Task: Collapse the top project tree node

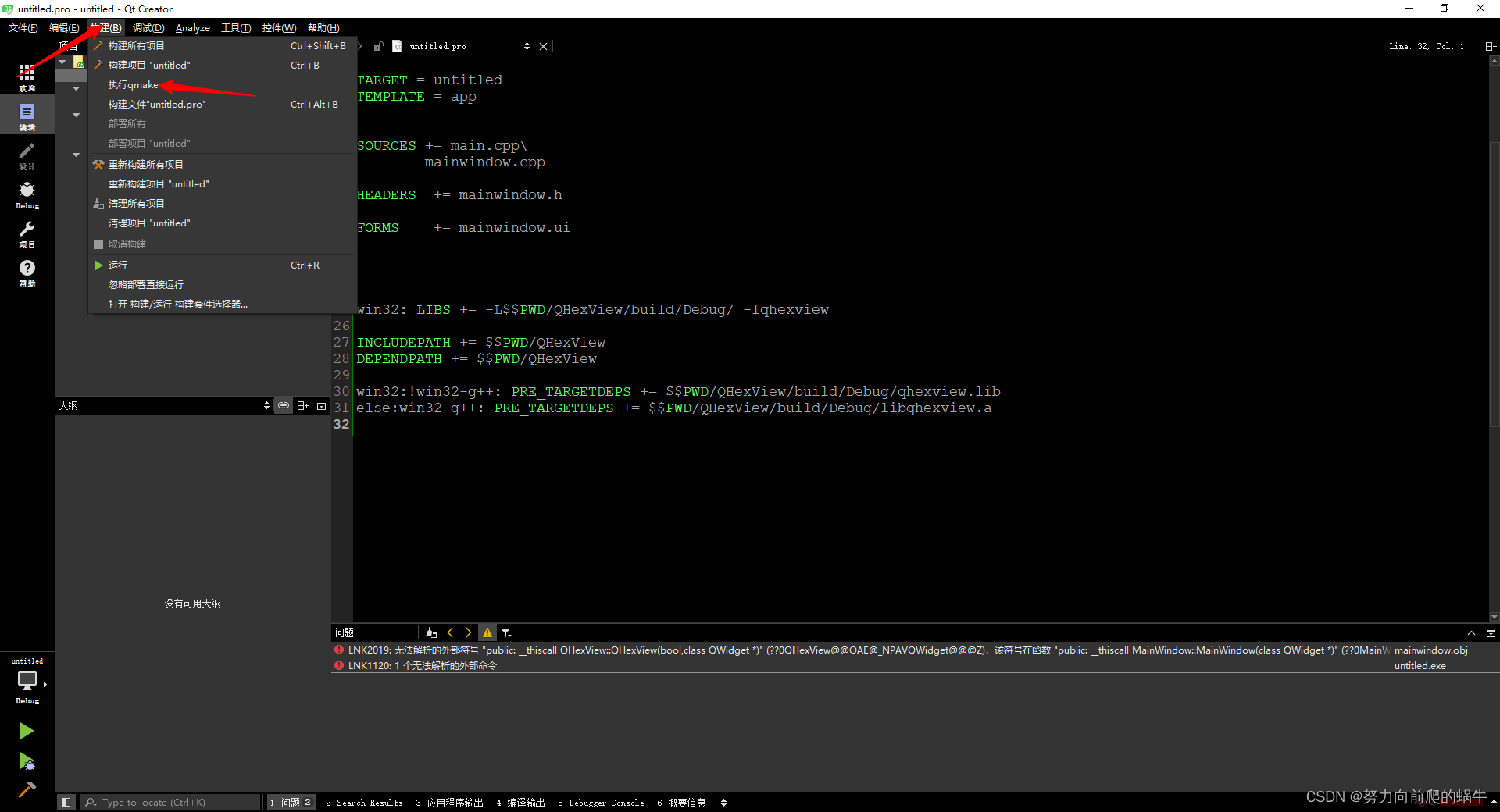Action: [62, 62]
